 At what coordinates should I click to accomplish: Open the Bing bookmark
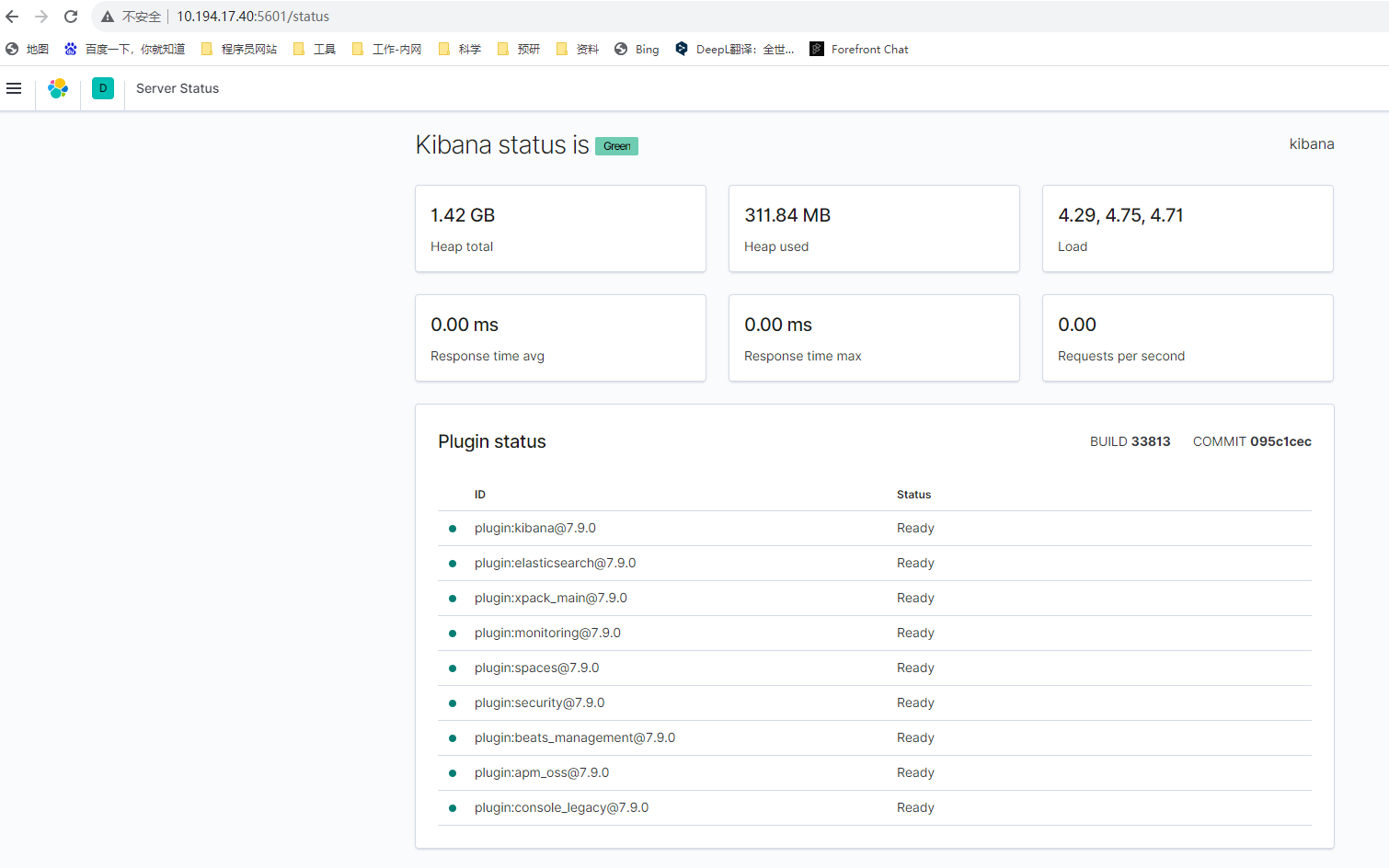[637, 50]
